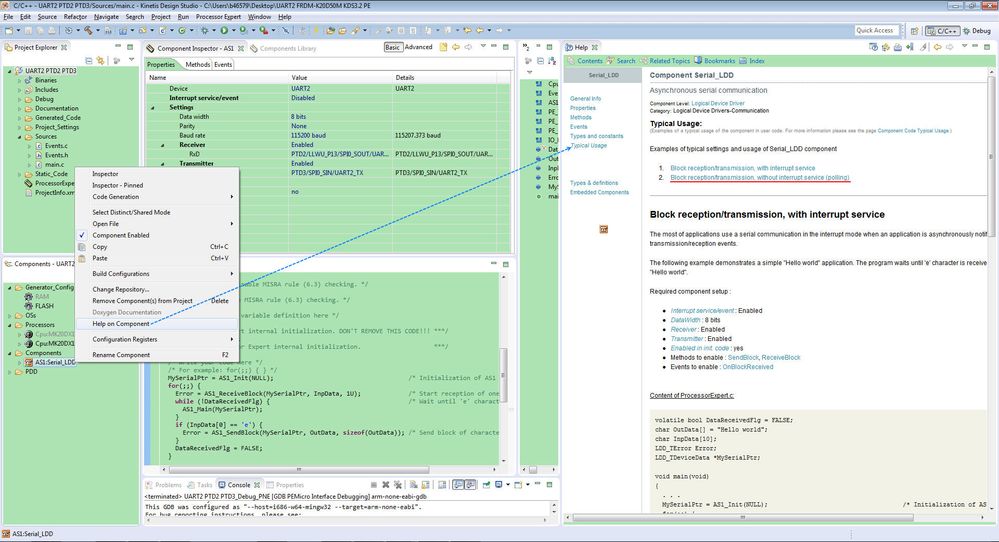Click the Help view print icon
Viewport: 999px width, 542px height.
tap(898, 47)
